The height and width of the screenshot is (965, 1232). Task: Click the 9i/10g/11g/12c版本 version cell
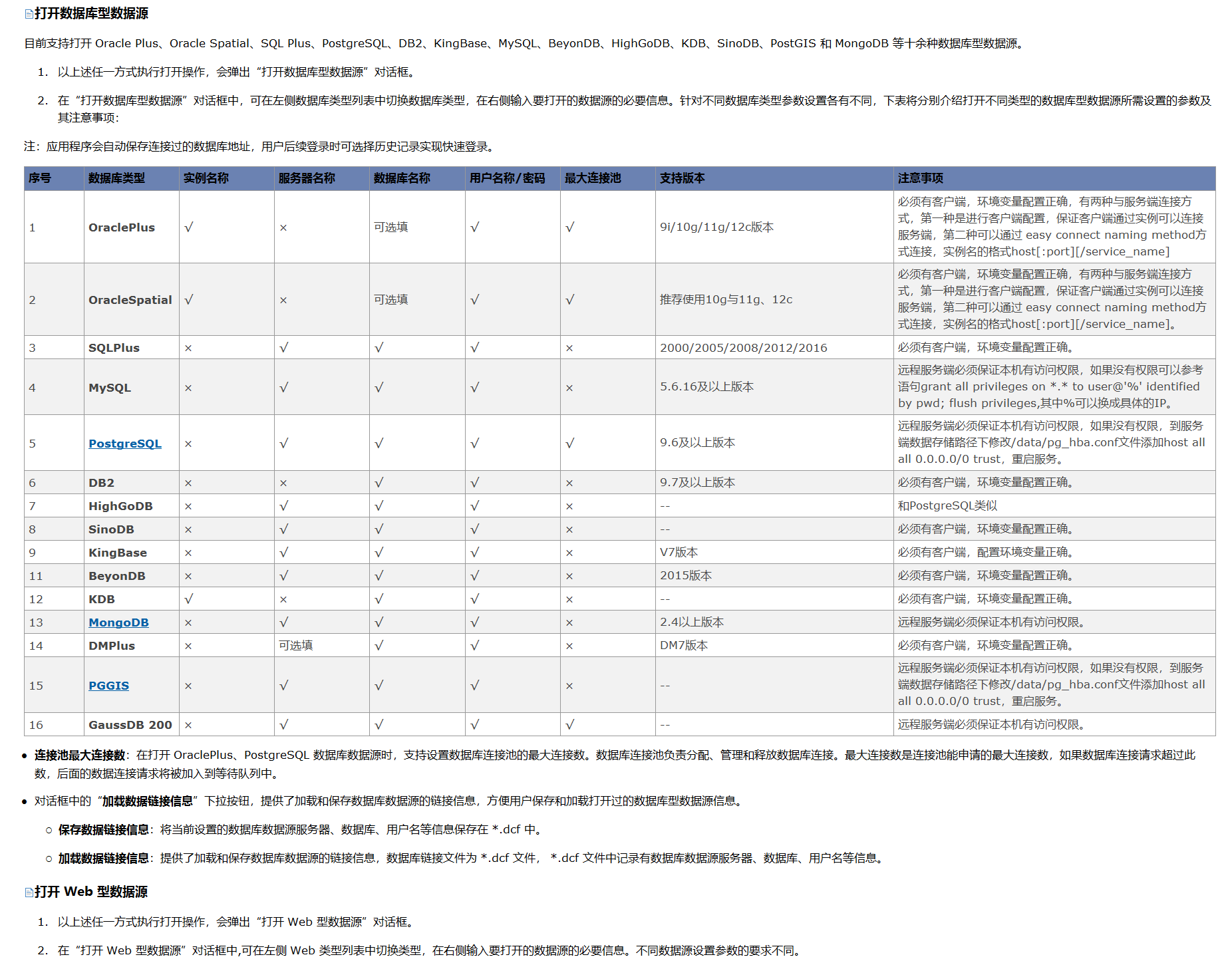tap(774, 227)
